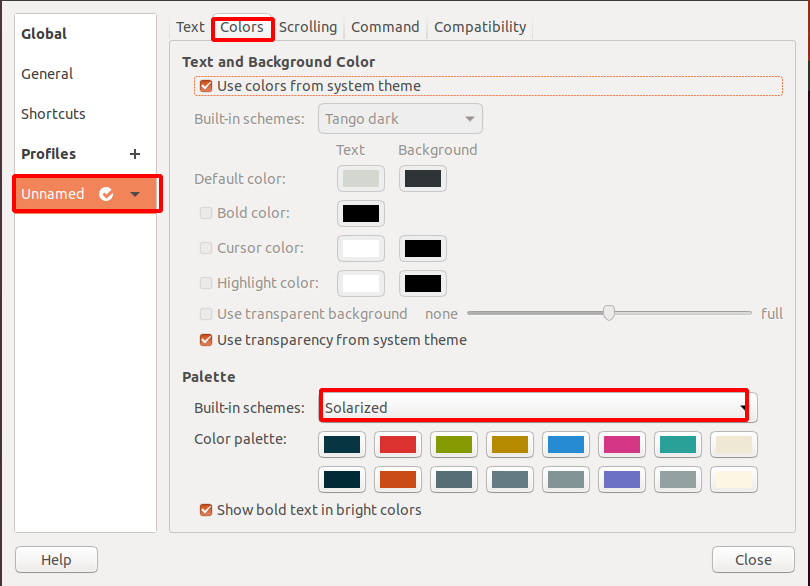Click the Close button
Viewport: 810px width, 586px height.
(x=752, y=559)
